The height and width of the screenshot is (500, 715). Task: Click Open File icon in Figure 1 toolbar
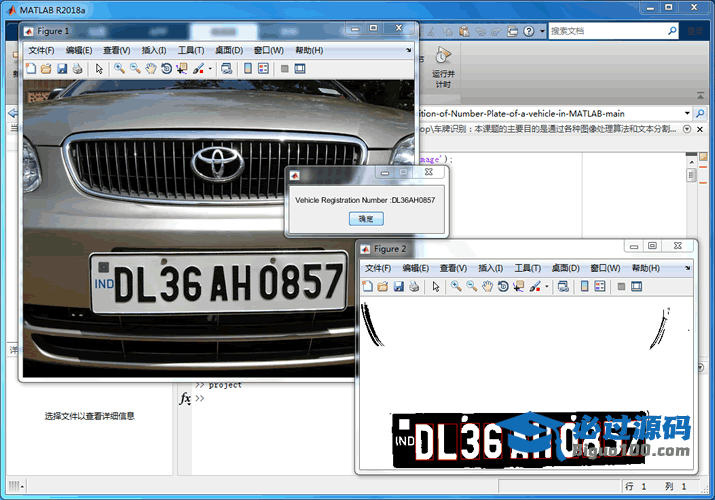46,69
